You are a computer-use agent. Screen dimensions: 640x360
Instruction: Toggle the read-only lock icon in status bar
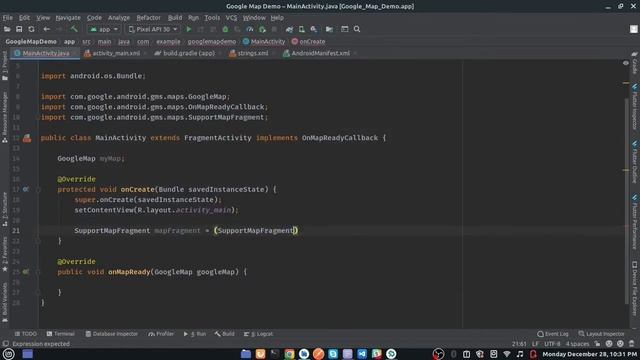(598, 344)
